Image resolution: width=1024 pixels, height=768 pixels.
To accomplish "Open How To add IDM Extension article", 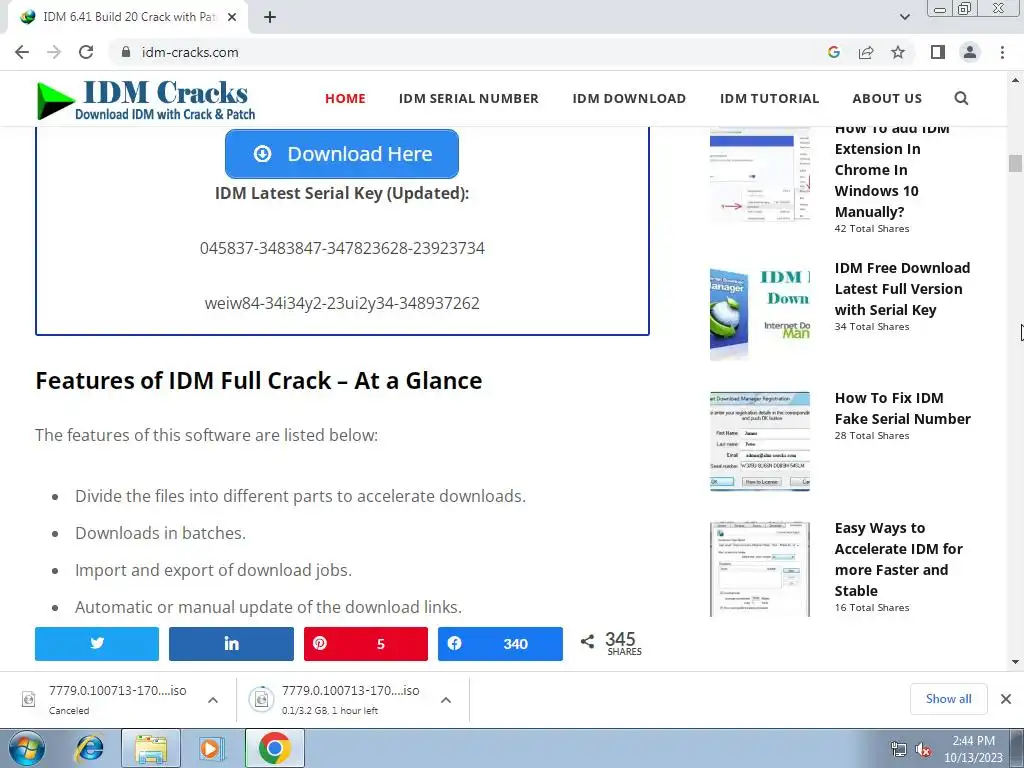I will click(x=891, y=170).
